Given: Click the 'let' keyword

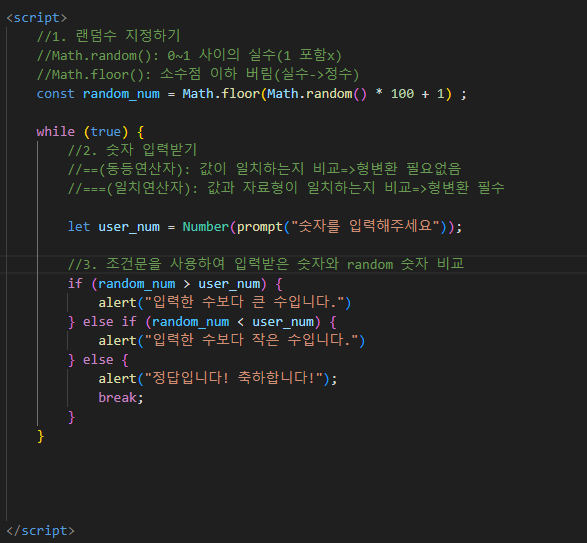Looking at the screenshot, I should (79, 227).
